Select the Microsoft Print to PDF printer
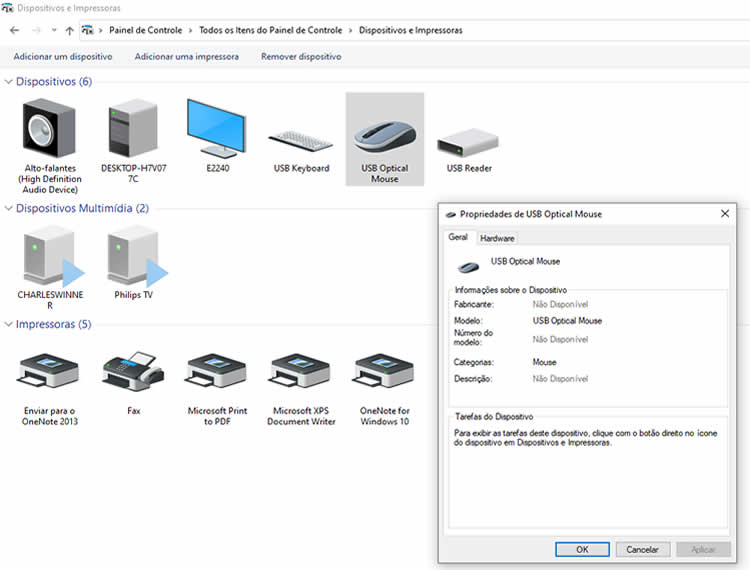The image size is (750, 570). pyautogui.click(x=216, y=371)
